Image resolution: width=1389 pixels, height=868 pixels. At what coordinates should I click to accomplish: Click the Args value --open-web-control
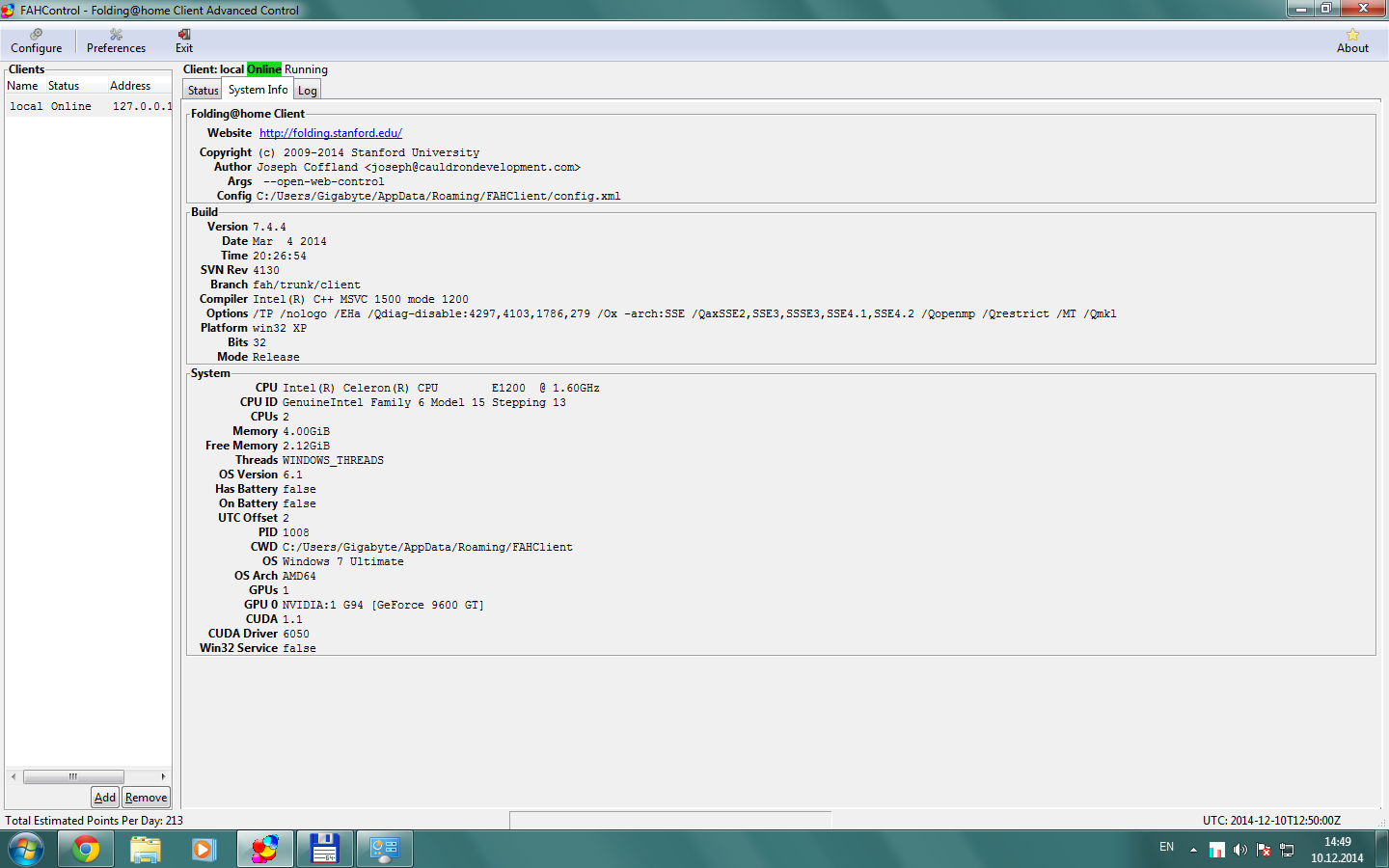point(323,181)
